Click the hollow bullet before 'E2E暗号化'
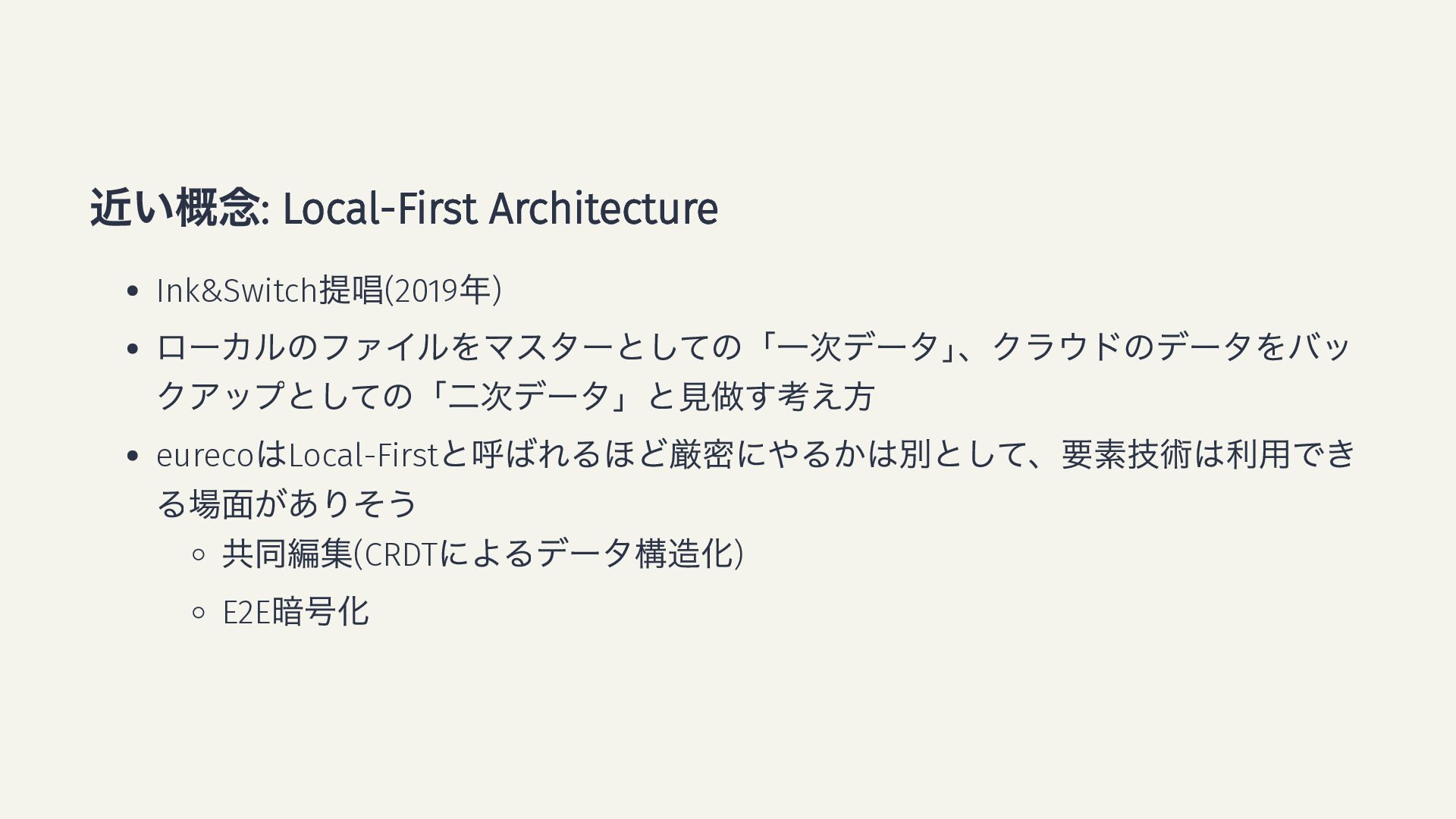The width and height of the screenshot is (1456, 819). [x=199, y=613]
